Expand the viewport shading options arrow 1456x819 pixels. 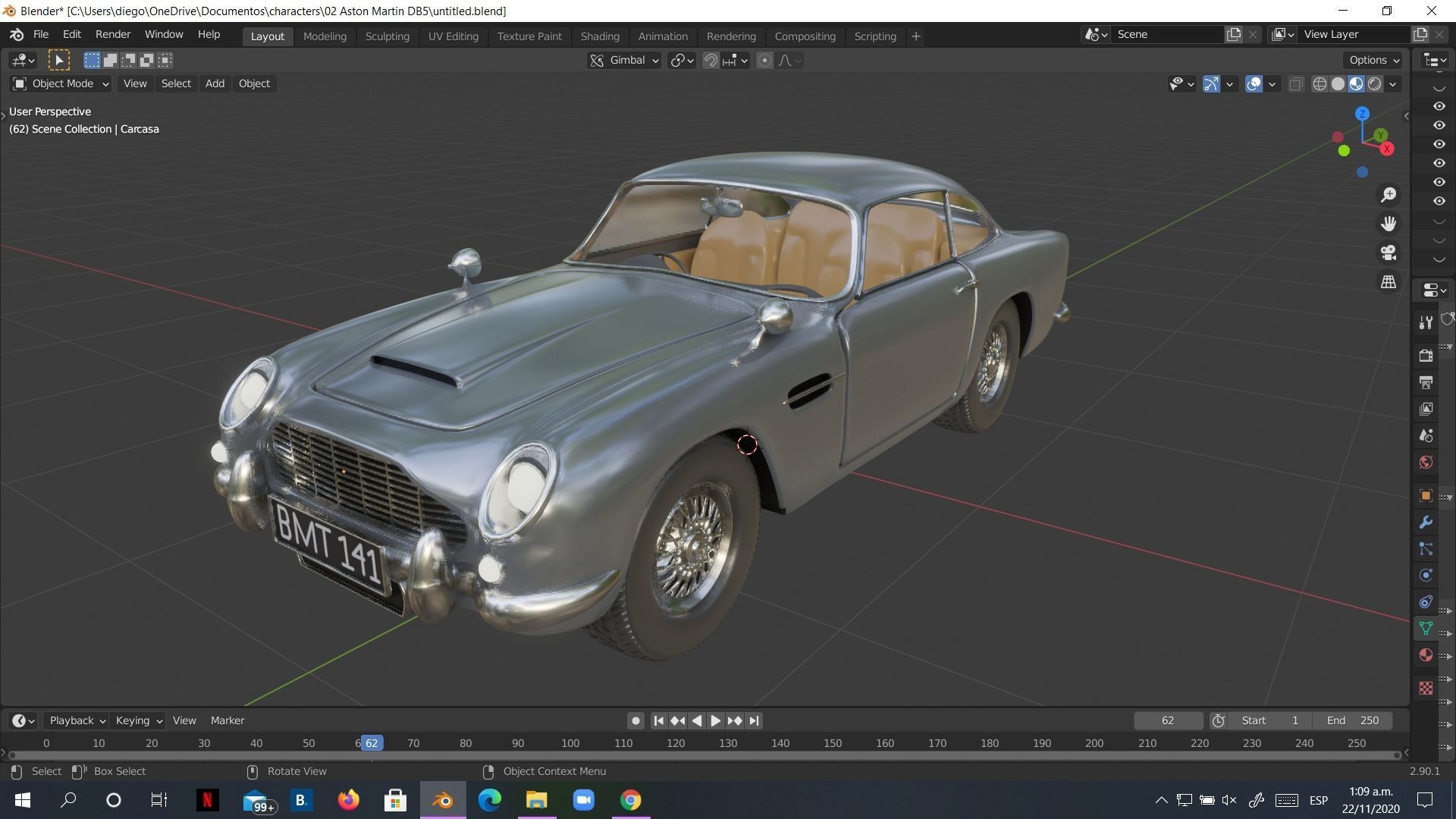(1393, 84)
